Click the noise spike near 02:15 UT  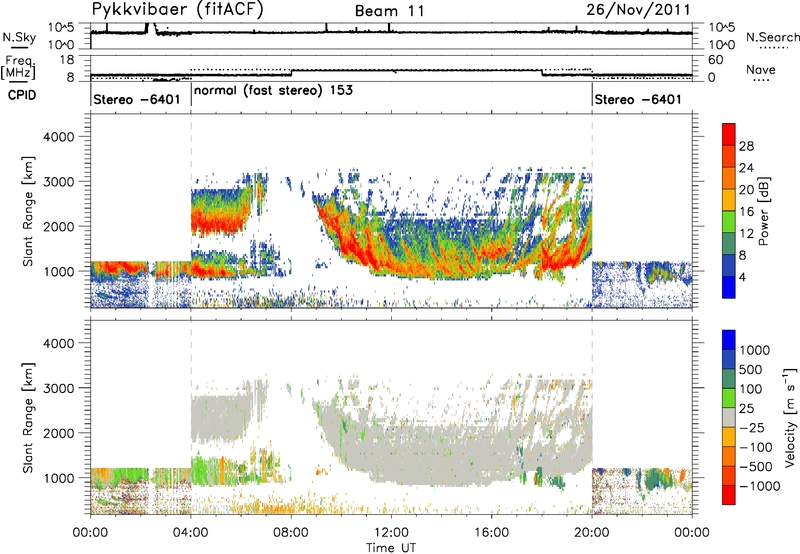coord(151,28)
